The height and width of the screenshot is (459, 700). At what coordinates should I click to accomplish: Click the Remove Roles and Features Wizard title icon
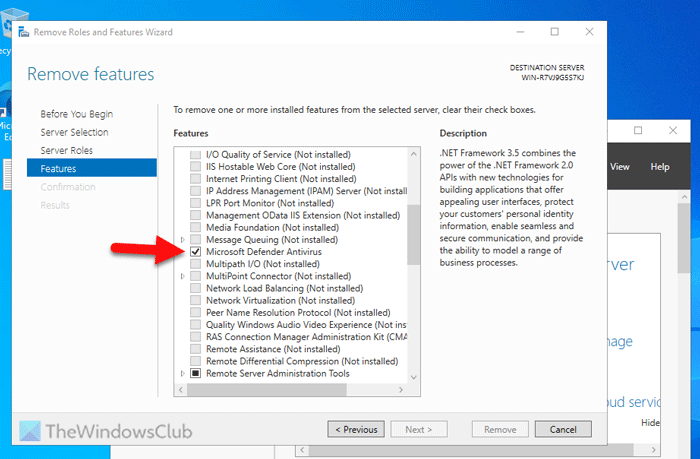coord(21,33)
